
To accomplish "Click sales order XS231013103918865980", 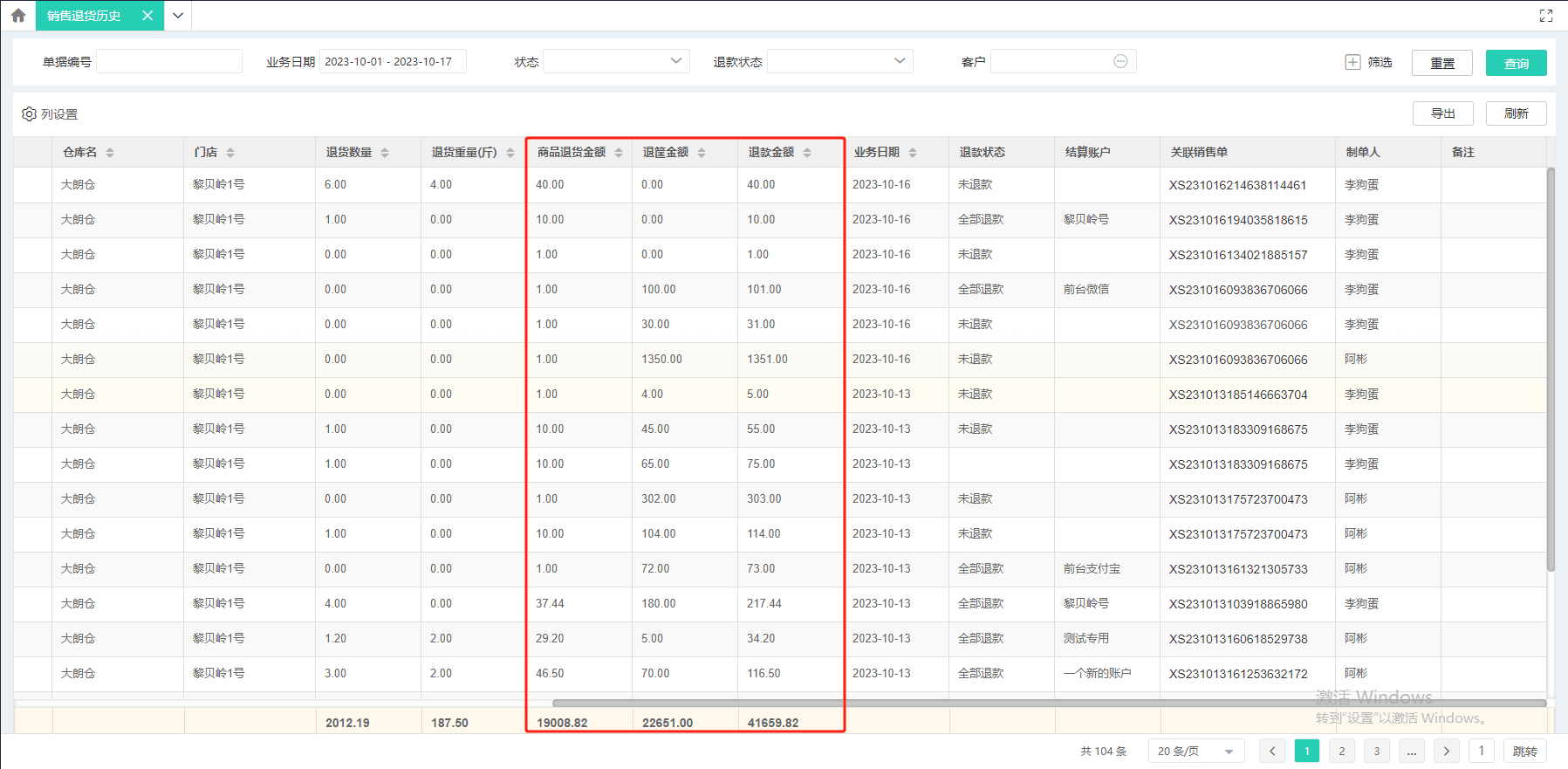I will pos(1238,604).
